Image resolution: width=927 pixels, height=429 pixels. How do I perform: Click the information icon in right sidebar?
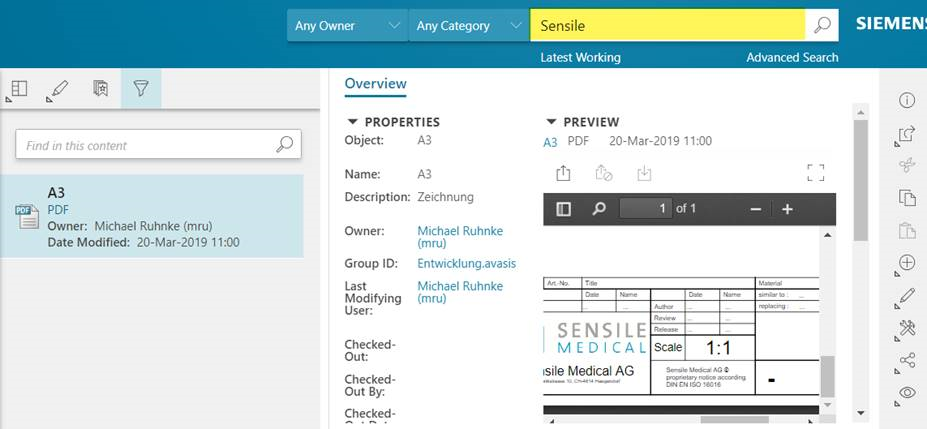click(907, 100)
